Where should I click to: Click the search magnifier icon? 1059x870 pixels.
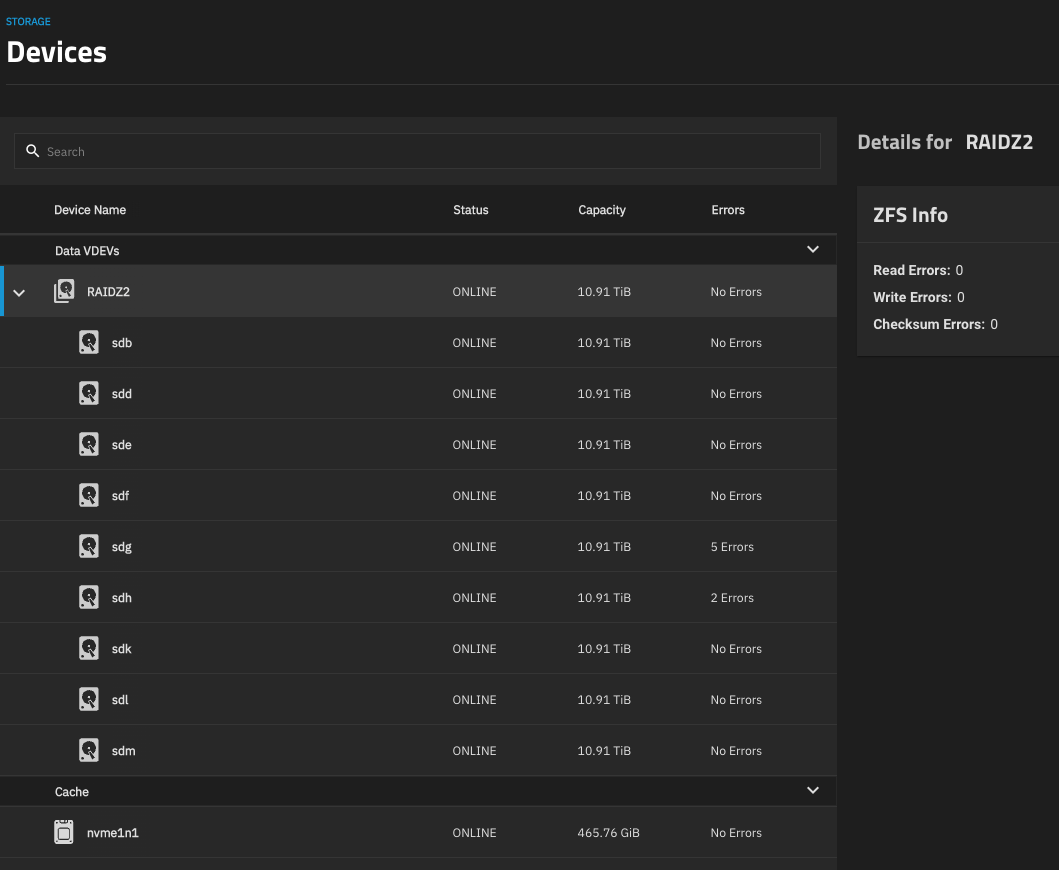pos(32,151)
